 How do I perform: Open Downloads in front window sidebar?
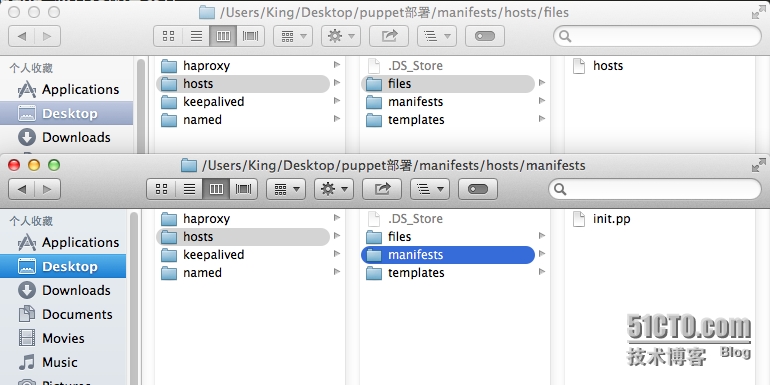coord(63,290)
